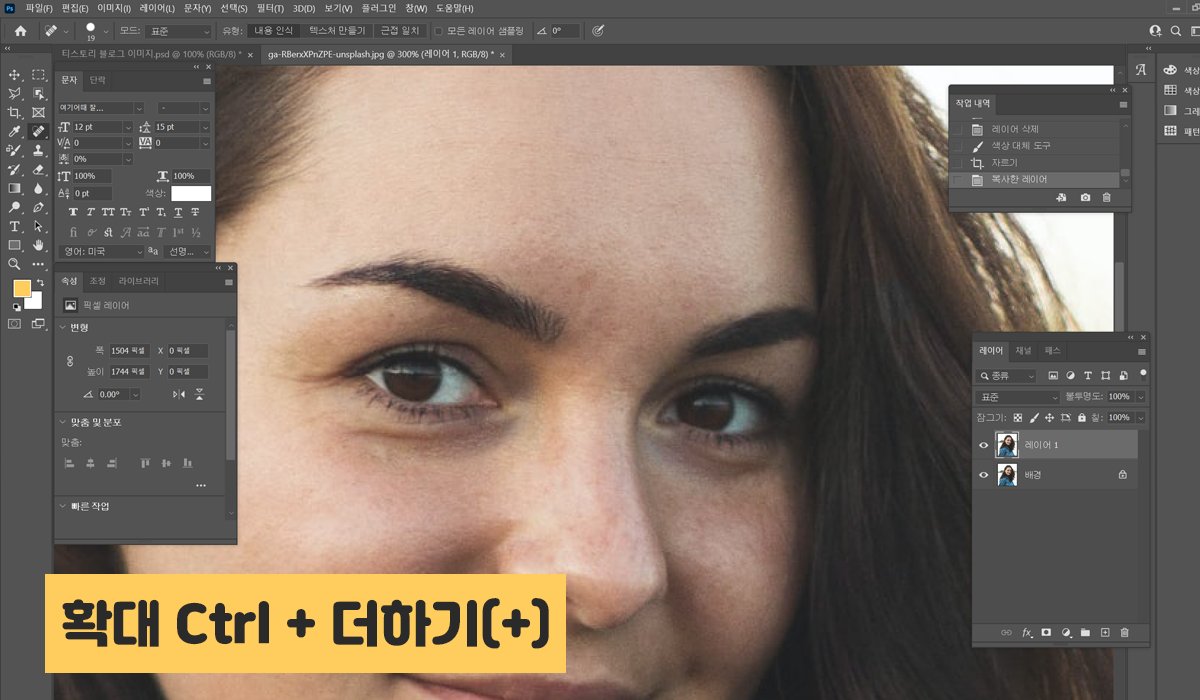This screenshot has height=700, width=1200.
Task: Select the Eraser tool
Action: point(39,170)
